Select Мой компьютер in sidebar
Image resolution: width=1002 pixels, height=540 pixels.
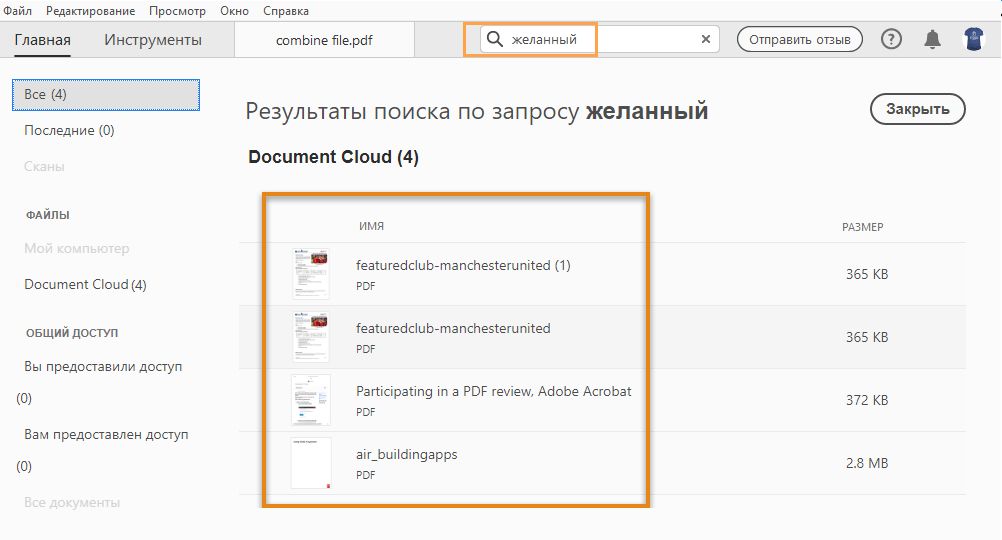point(77,248)
